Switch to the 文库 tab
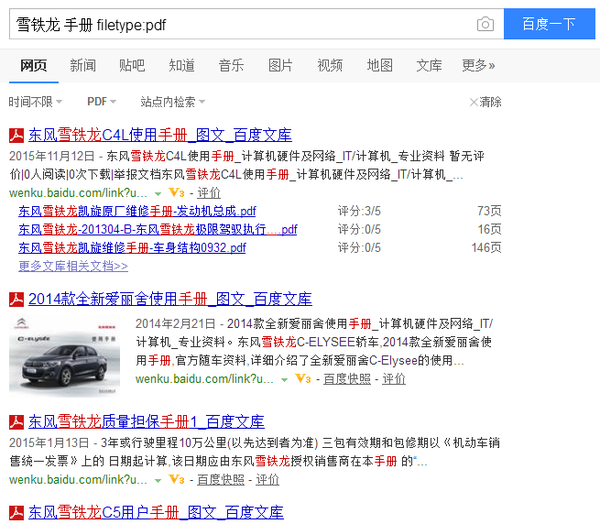Viewport: 600px width, 524px height. (x=429, y=65)
